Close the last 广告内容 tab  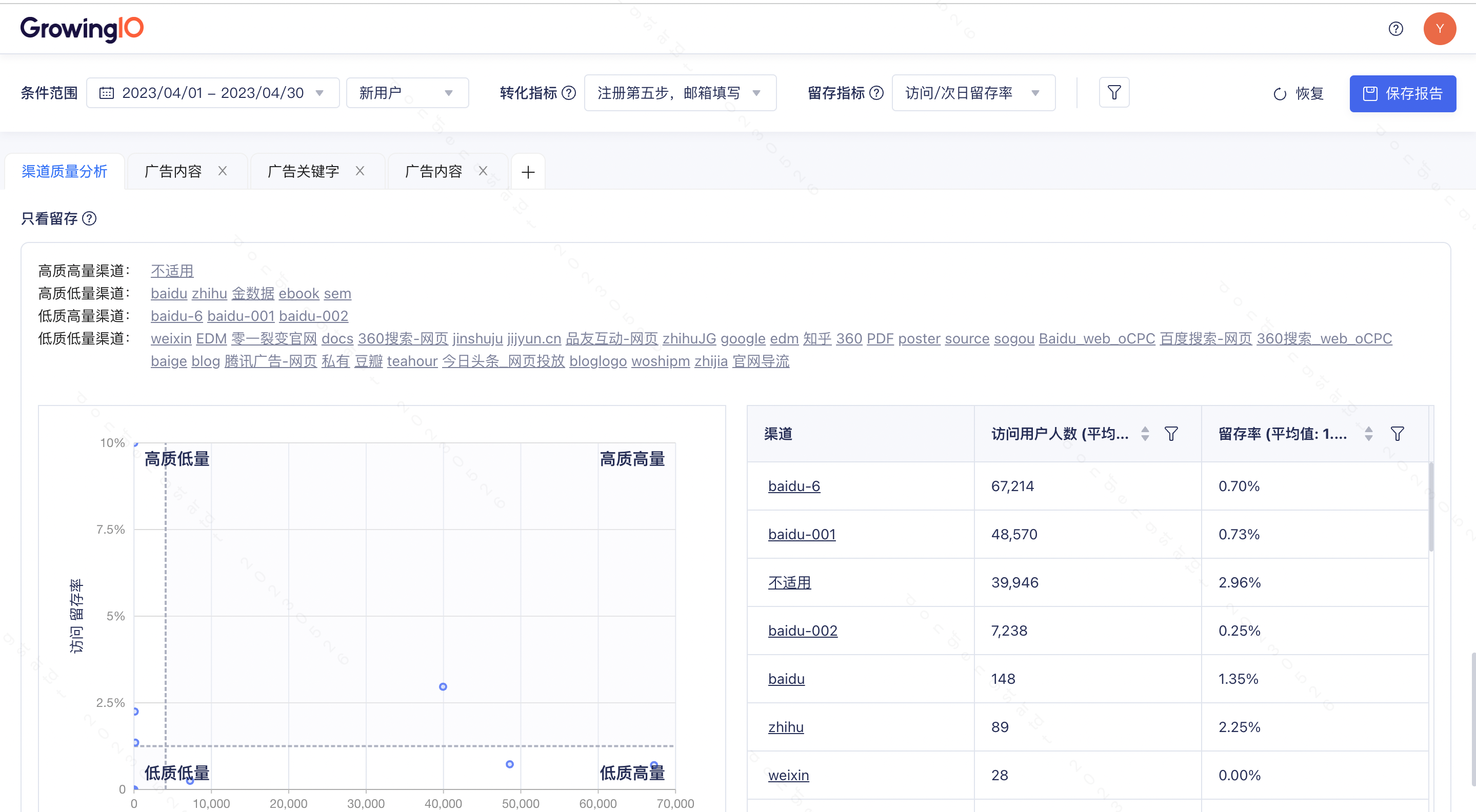click(x=483, y=171)
